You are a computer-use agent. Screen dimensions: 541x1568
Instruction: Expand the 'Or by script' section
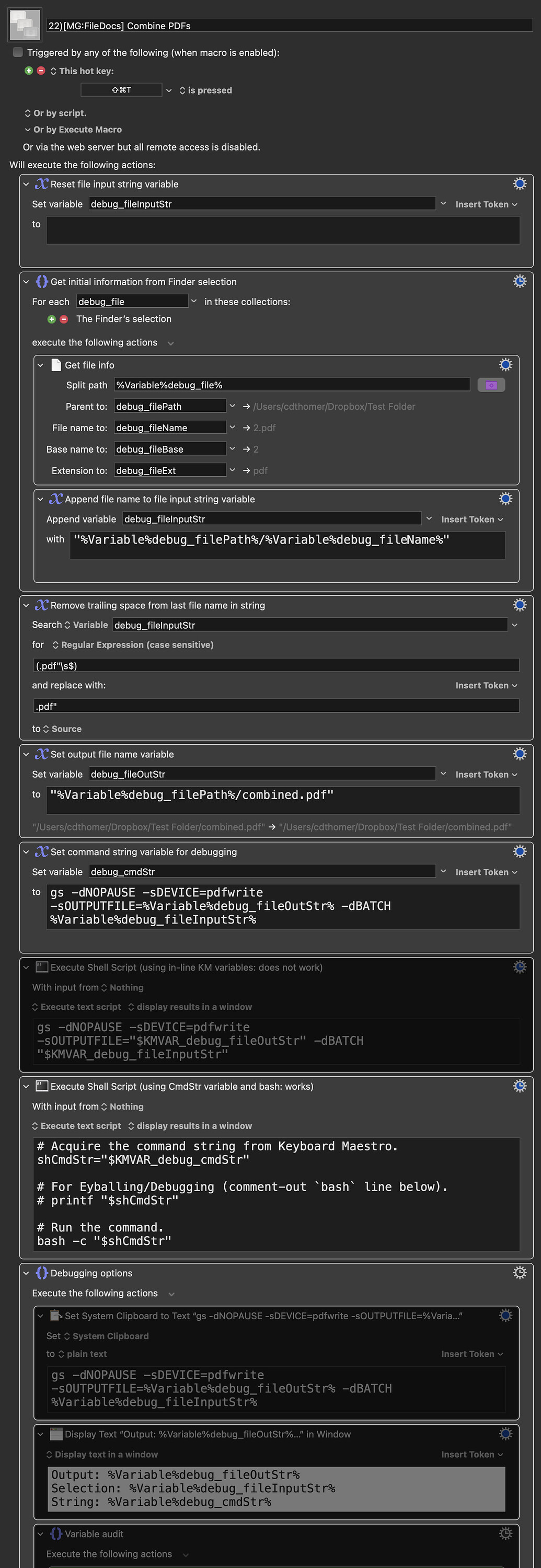(x=55, y=113)
